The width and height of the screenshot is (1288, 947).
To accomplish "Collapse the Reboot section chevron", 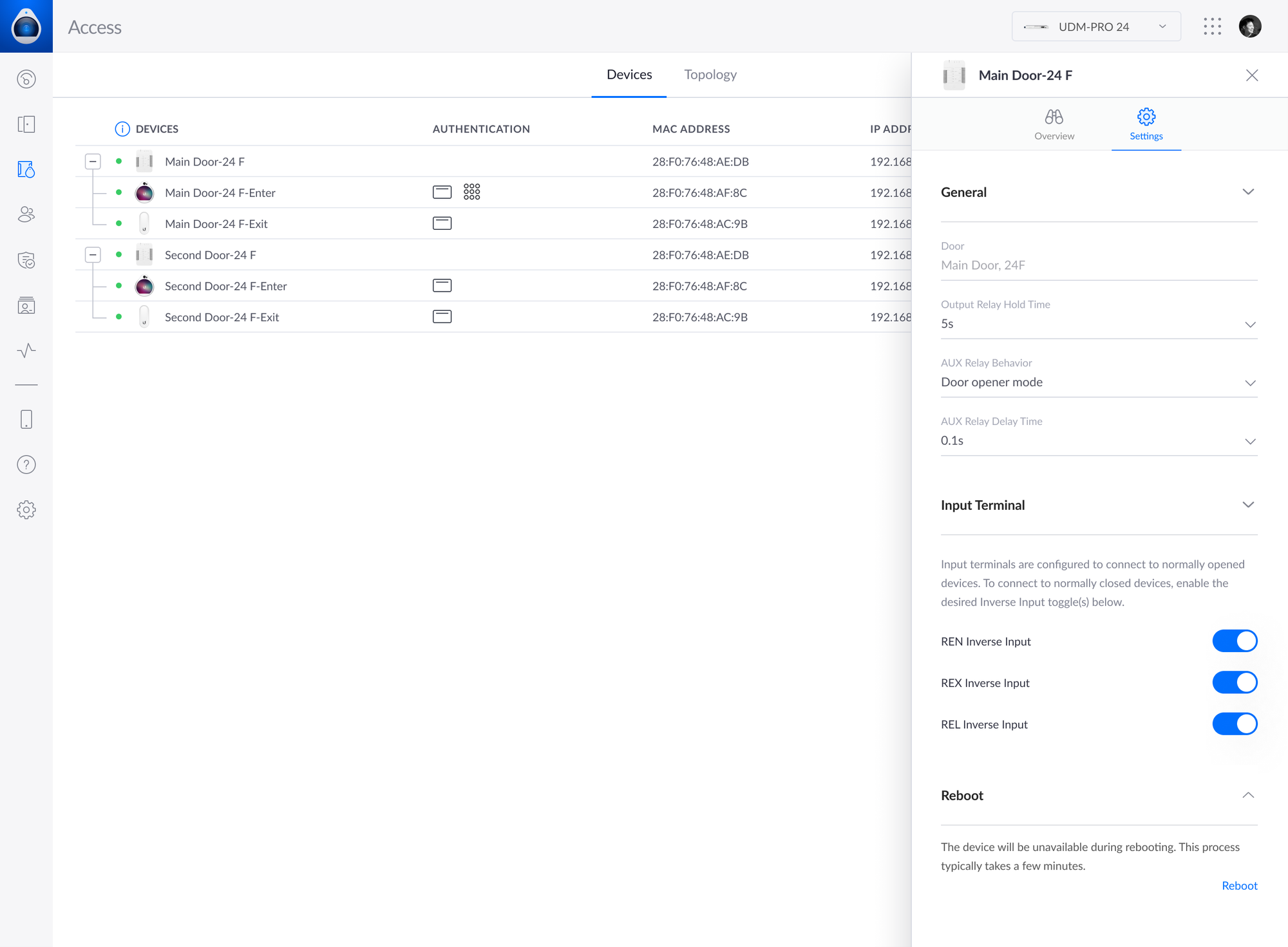I will coord(1247,795).
